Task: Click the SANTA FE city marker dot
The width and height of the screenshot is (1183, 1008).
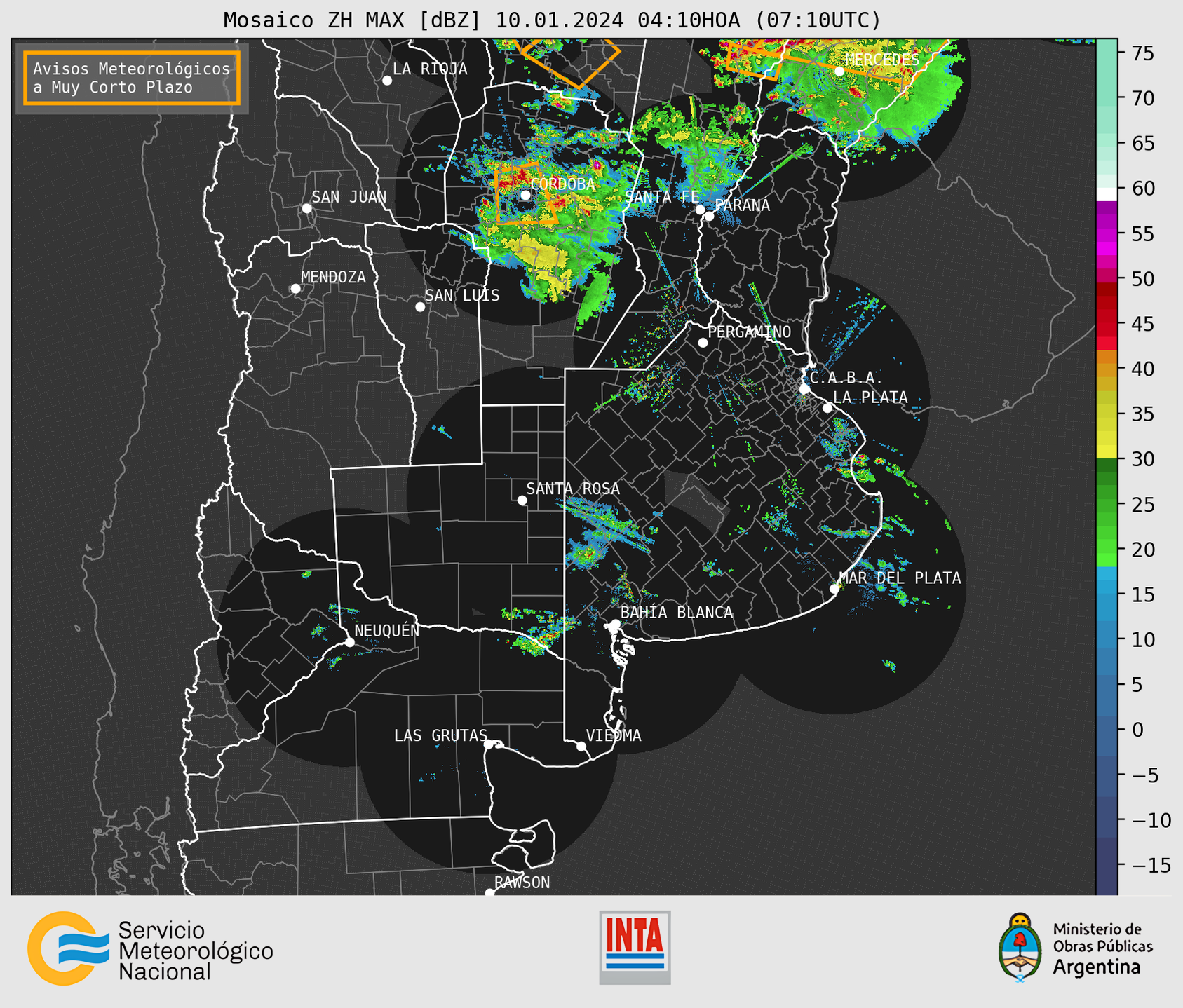Action: click(x=700, y=210)
